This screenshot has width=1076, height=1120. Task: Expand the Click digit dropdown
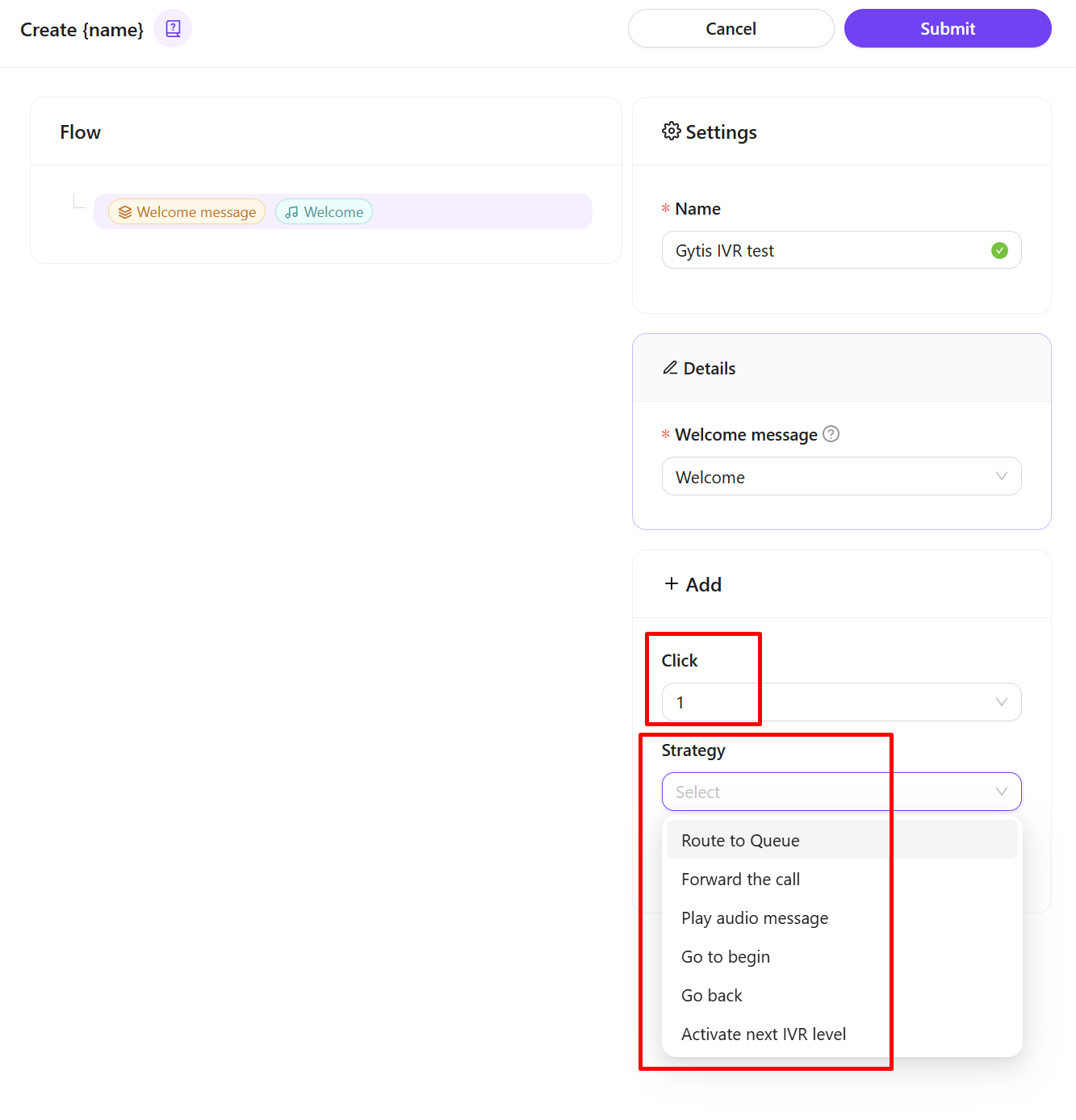click(841, 702)
